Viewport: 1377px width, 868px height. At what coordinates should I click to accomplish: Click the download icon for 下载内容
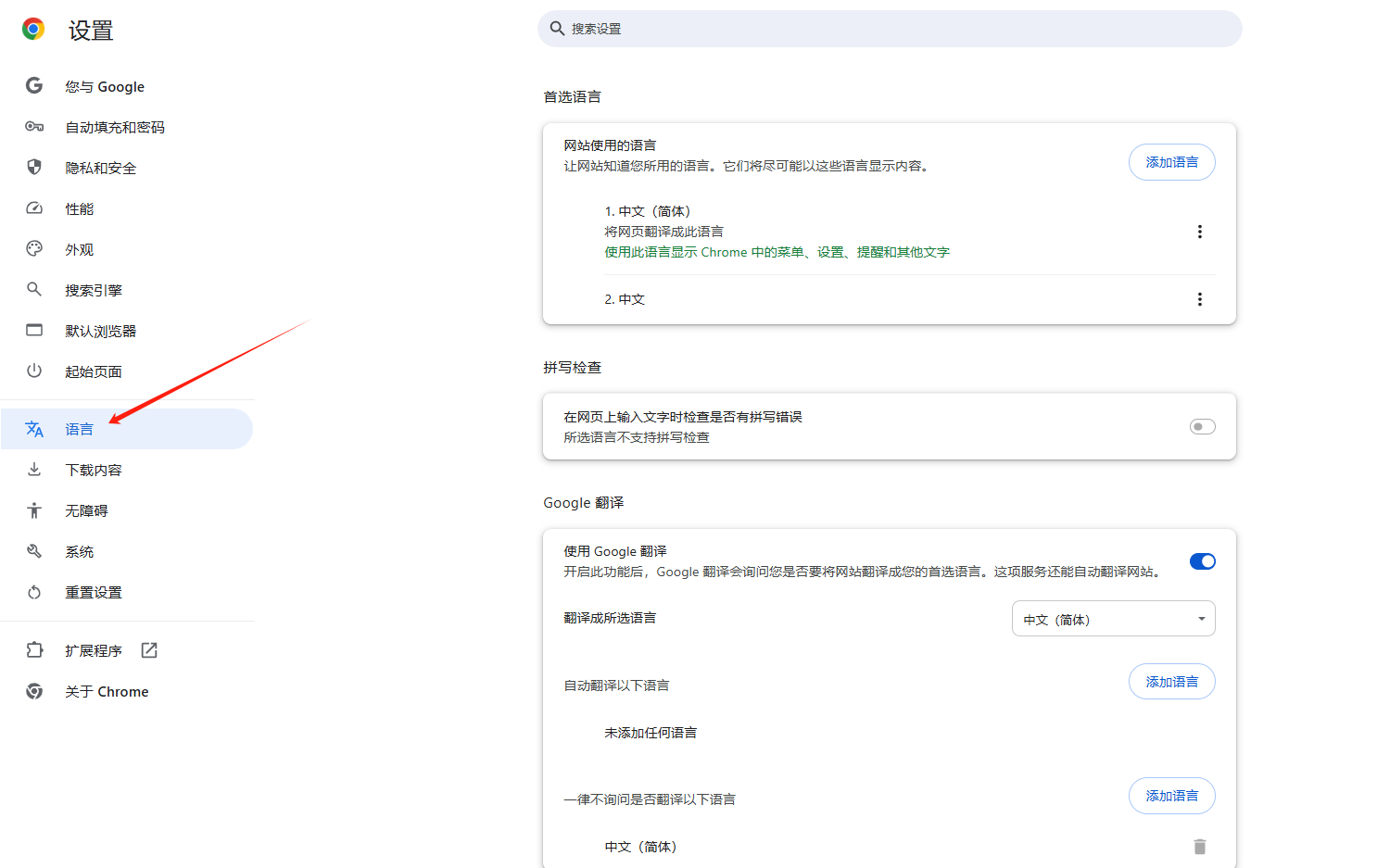(x=34, y=470)
